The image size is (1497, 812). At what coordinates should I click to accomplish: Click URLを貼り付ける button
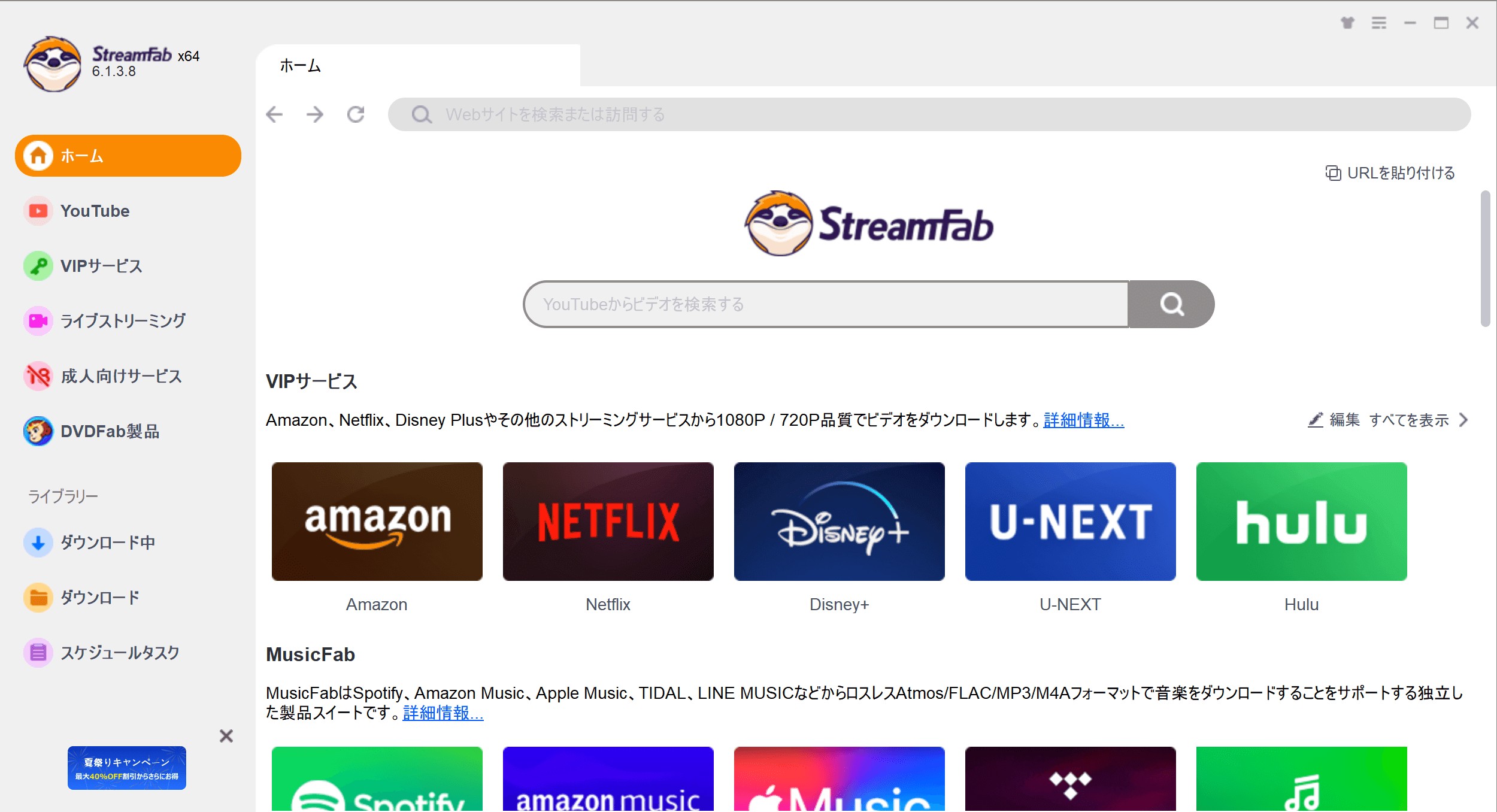pos(1390,173)
